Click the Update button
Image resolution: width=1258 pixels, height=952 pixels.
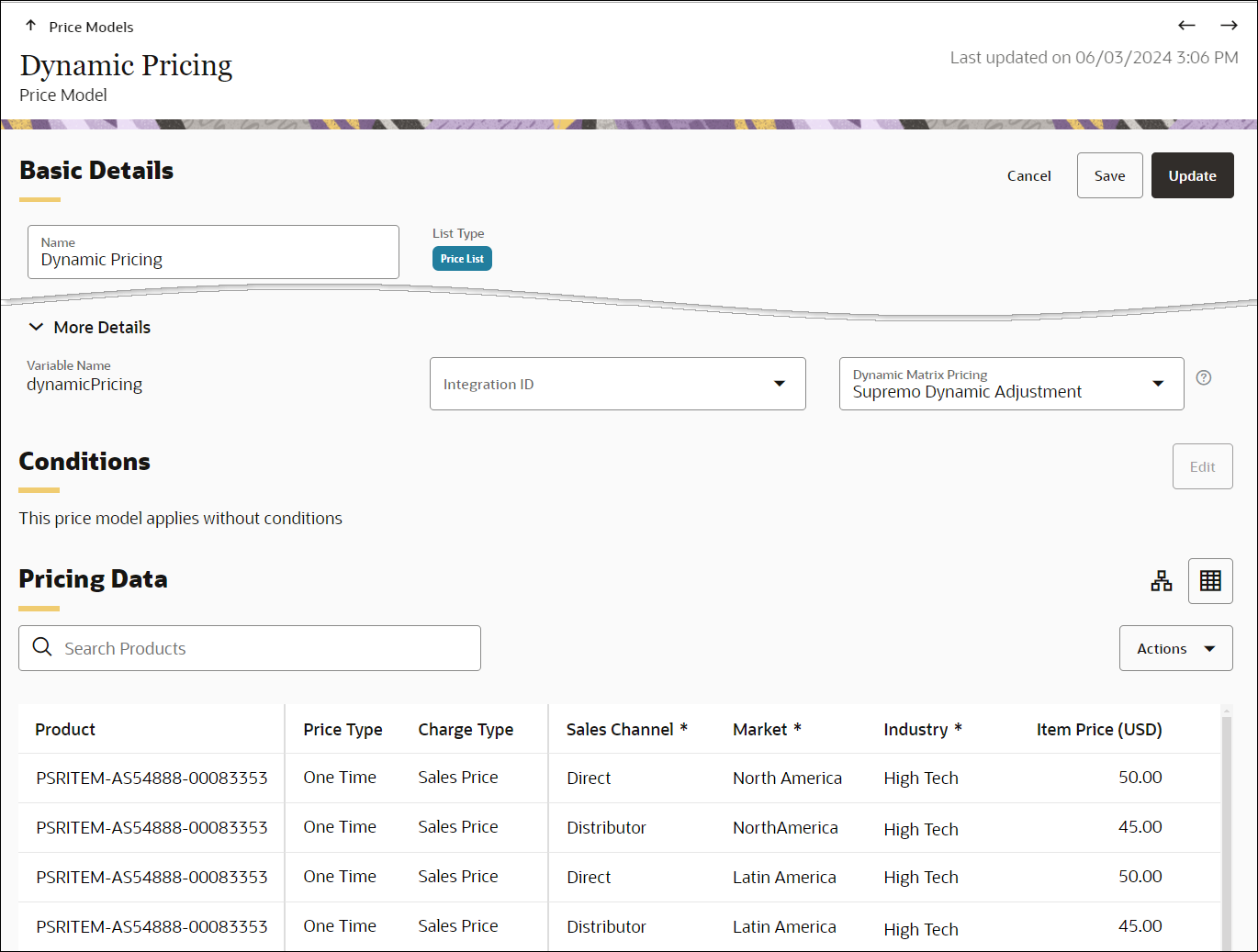1192,175
